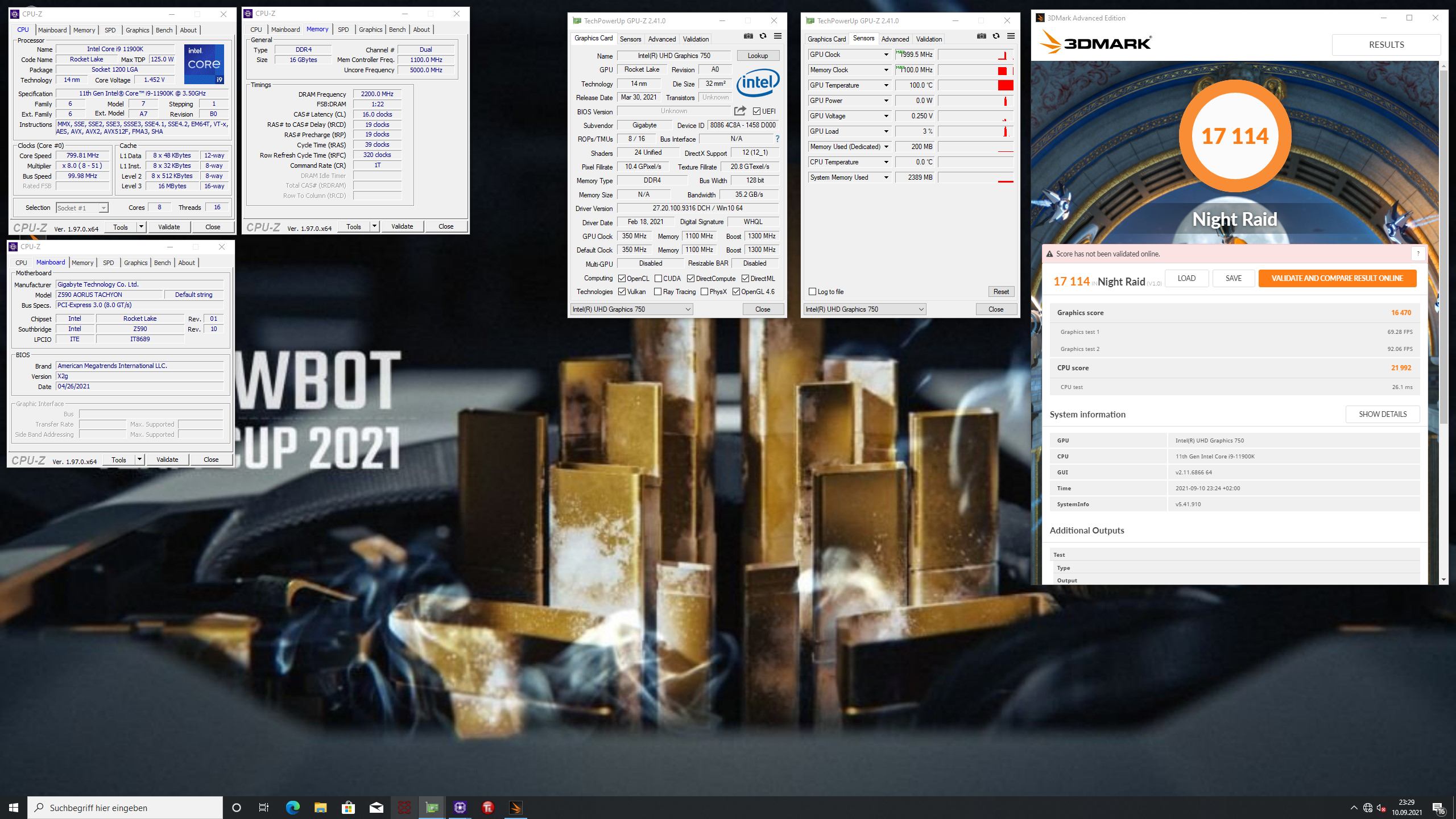Click the SAVE button in 3DMark

1234,278
